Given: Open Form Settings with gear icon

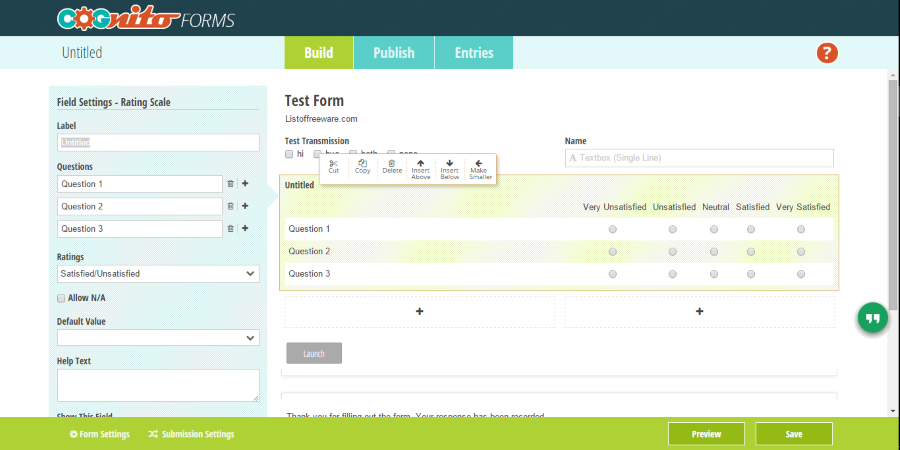Looking at the screenshot, I should tap(99, 434).
